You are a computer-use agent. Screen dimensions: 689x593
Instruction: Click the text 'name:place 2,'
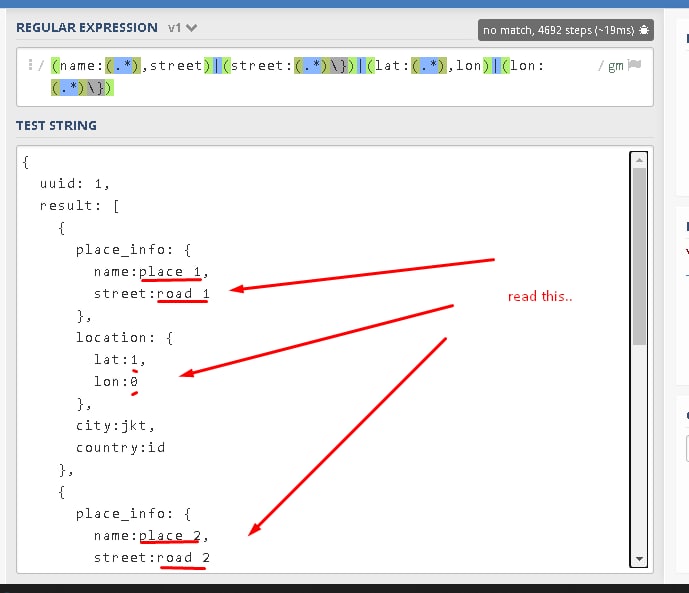[151, 536]
